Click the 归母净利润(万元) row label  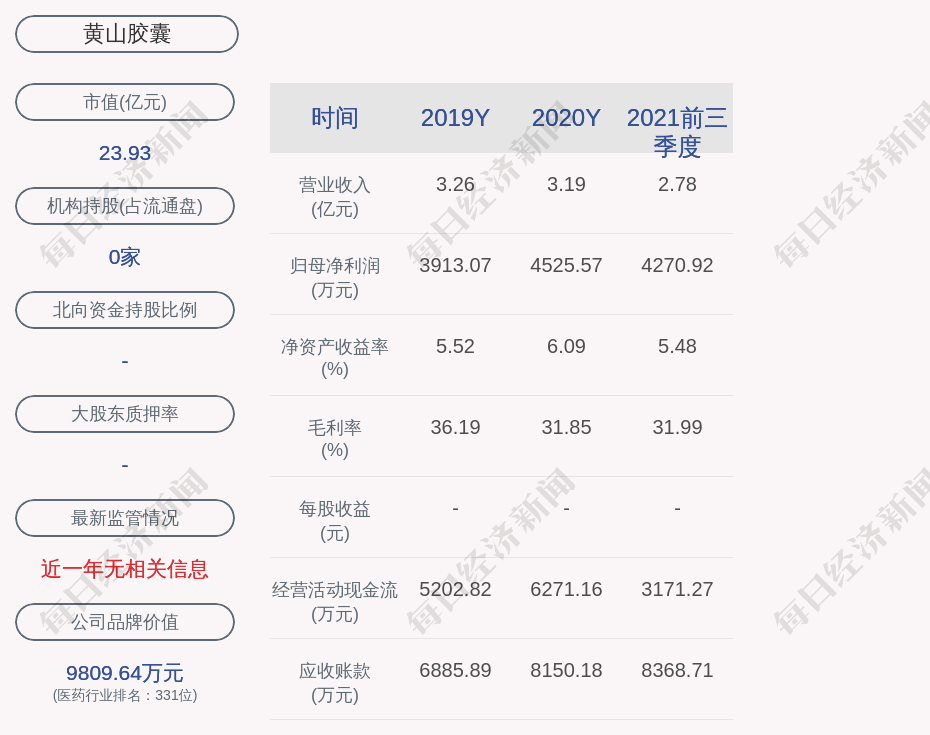click(335, 278)
